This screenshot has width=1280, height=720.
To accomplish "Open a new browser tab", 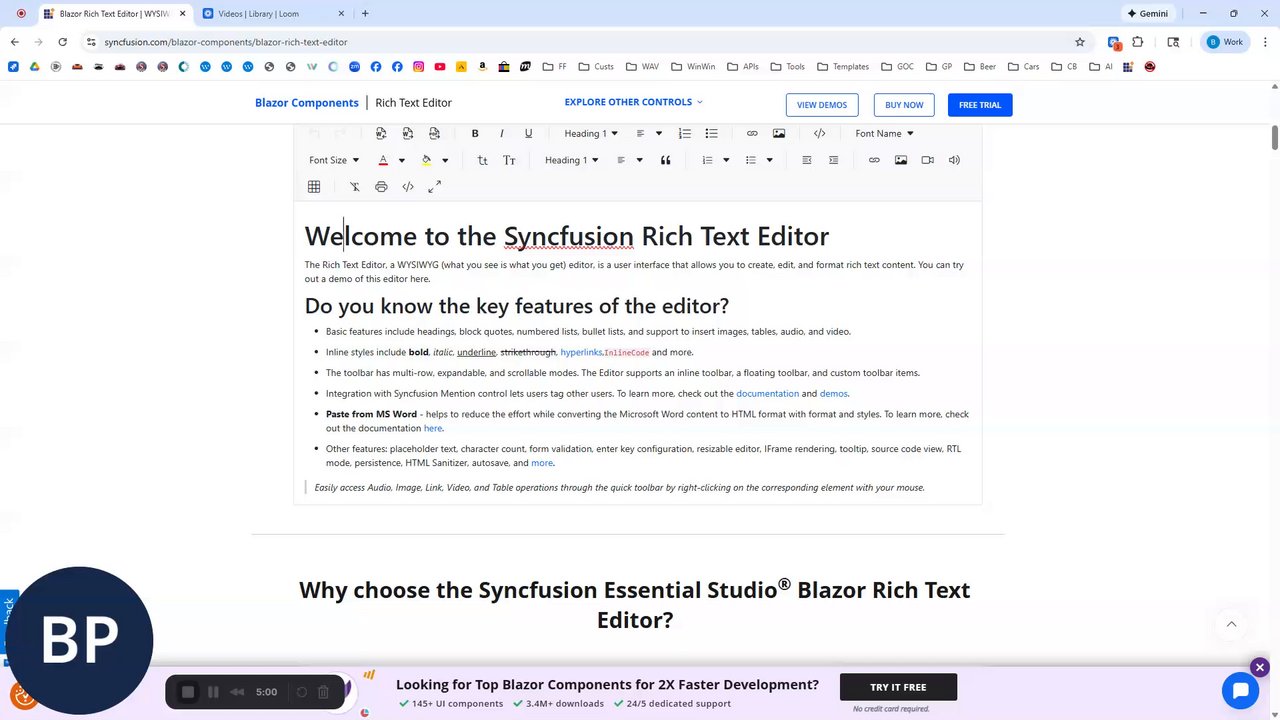I will [x=365, y=14].
